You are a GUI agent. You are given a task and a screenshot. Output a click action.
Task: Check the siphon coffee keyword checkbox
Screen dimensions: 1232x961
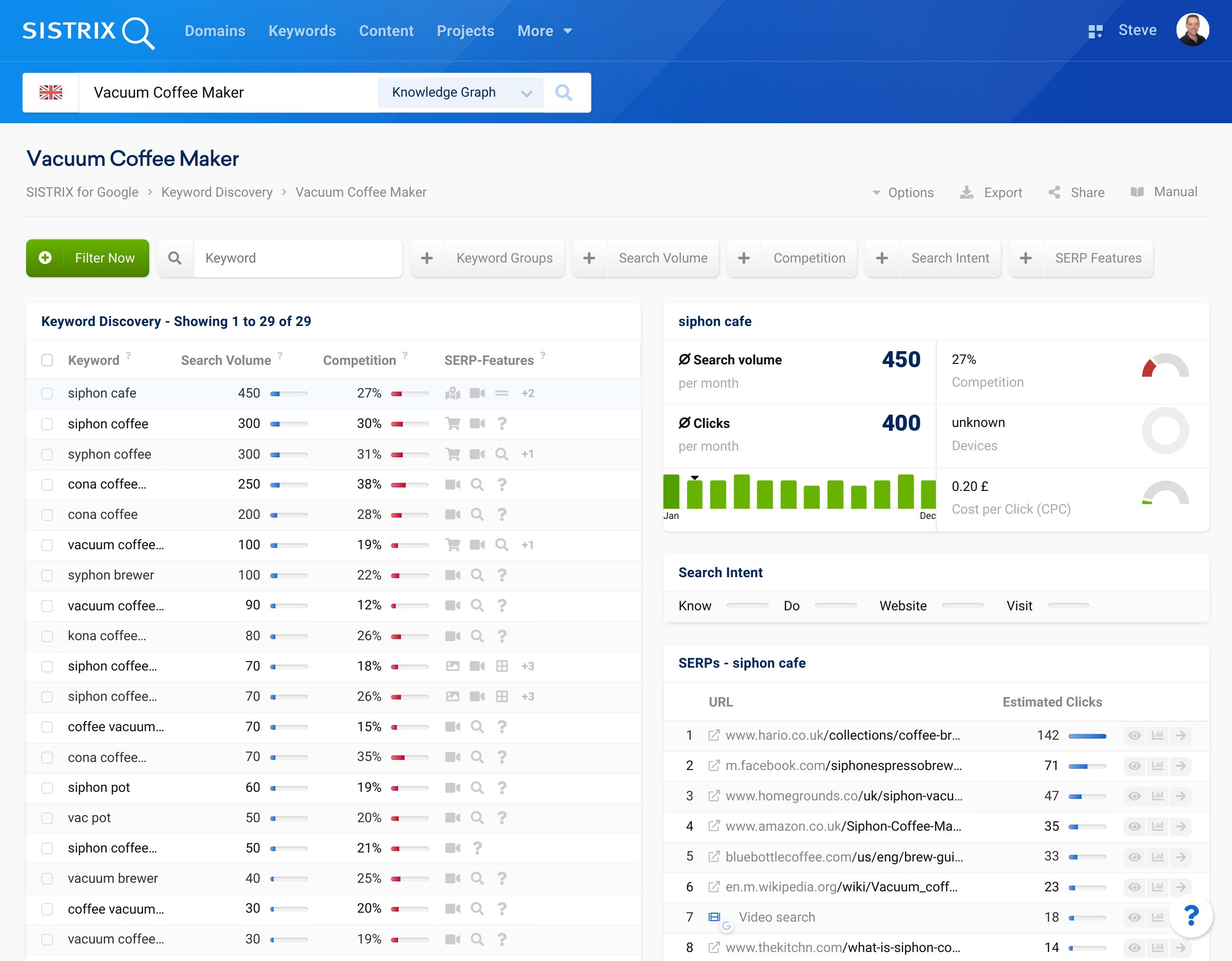click(x=47, y=424)
